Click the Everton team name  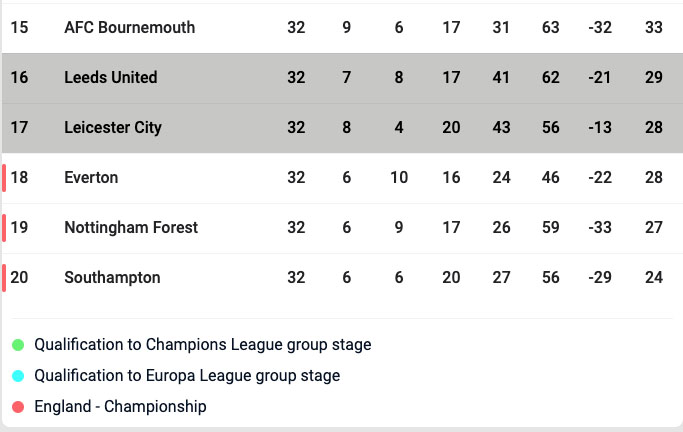click(x=91, y=178)
